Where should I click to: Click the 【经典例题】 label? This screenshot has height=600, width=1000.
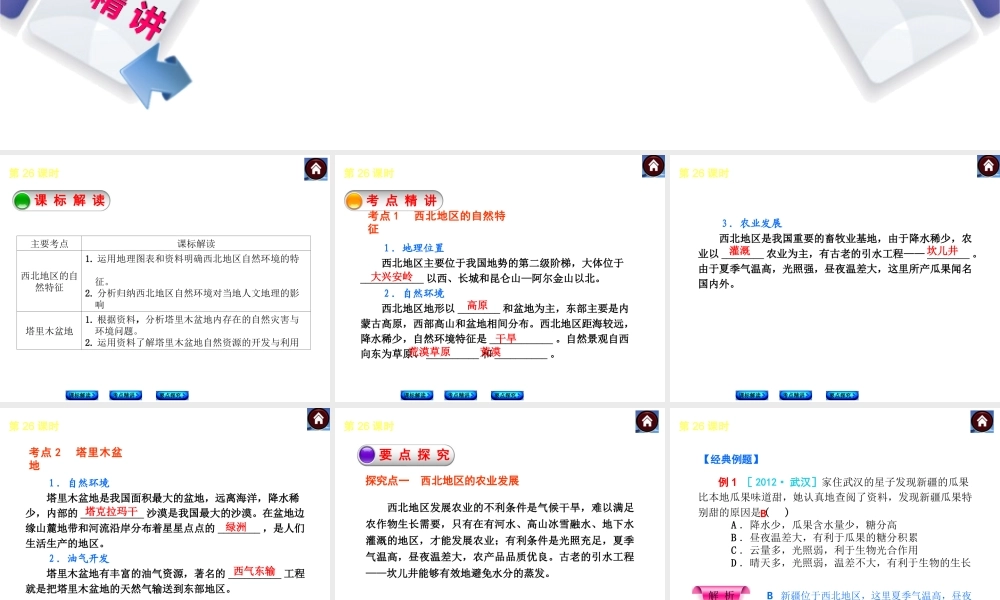[730, 459]
